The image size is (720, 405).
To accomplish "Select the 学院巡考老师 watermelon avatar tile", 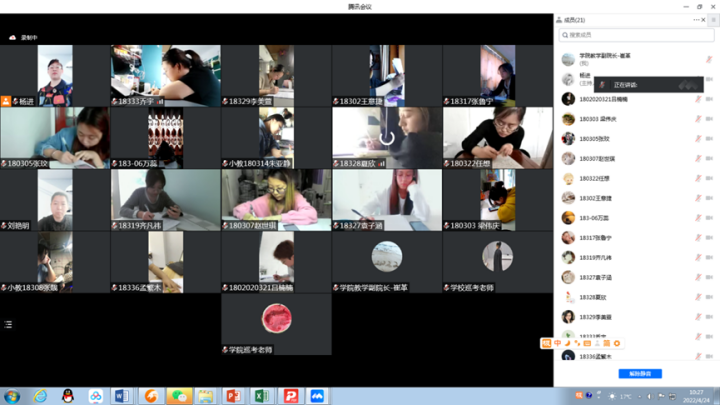I will (276, 324).
